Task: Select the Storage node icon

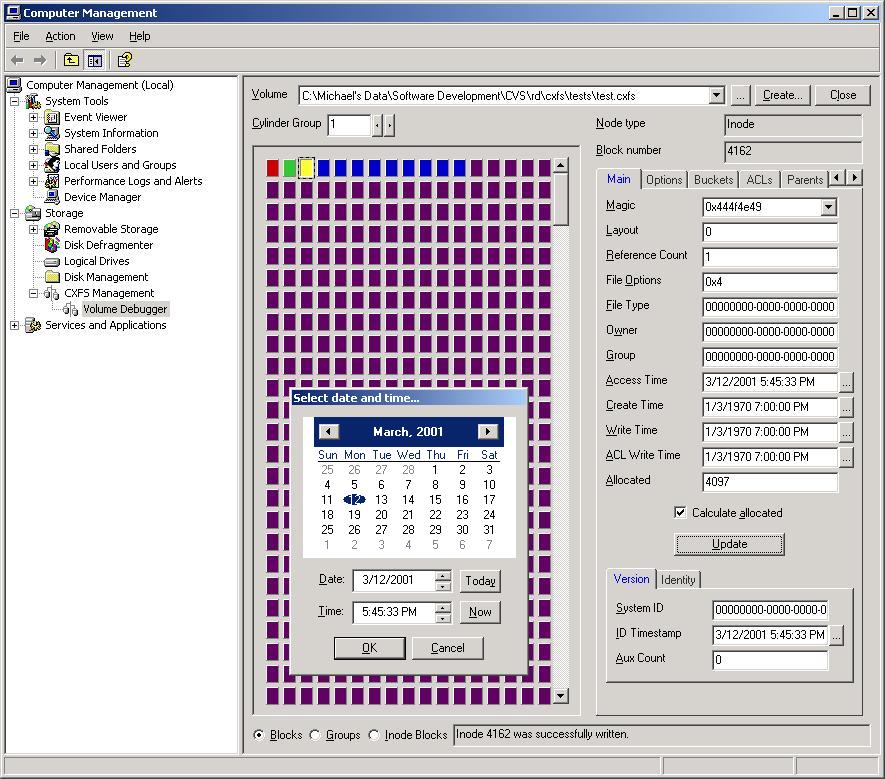Action: coord(33,213)
